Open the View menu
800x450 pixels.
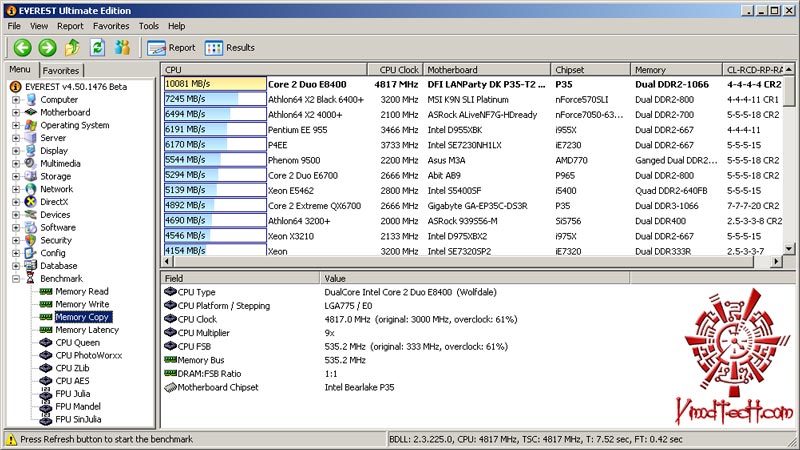click(x=39, y=26)
